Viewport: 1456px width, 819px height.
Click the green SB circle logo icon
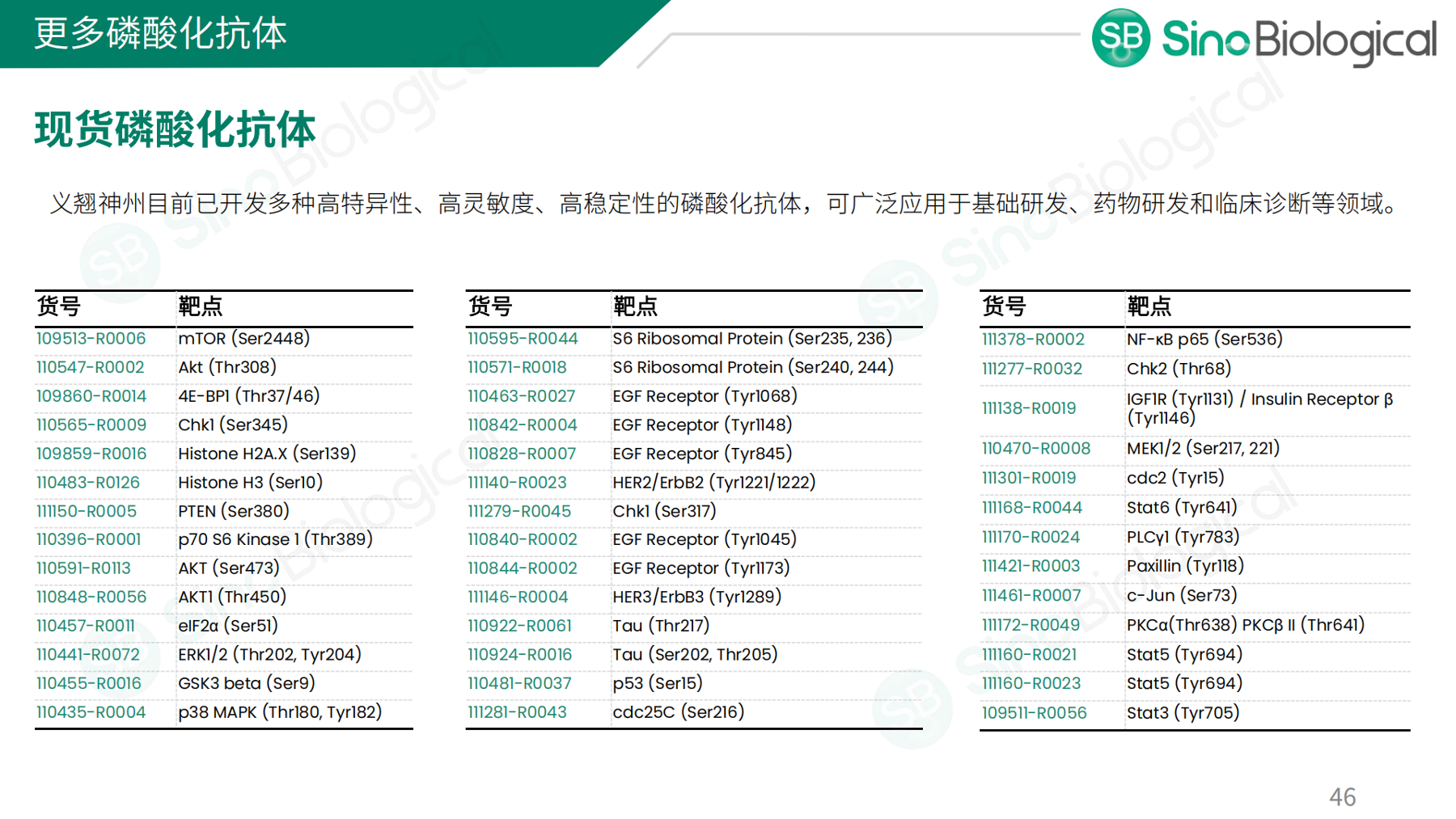pos(1120,38)
